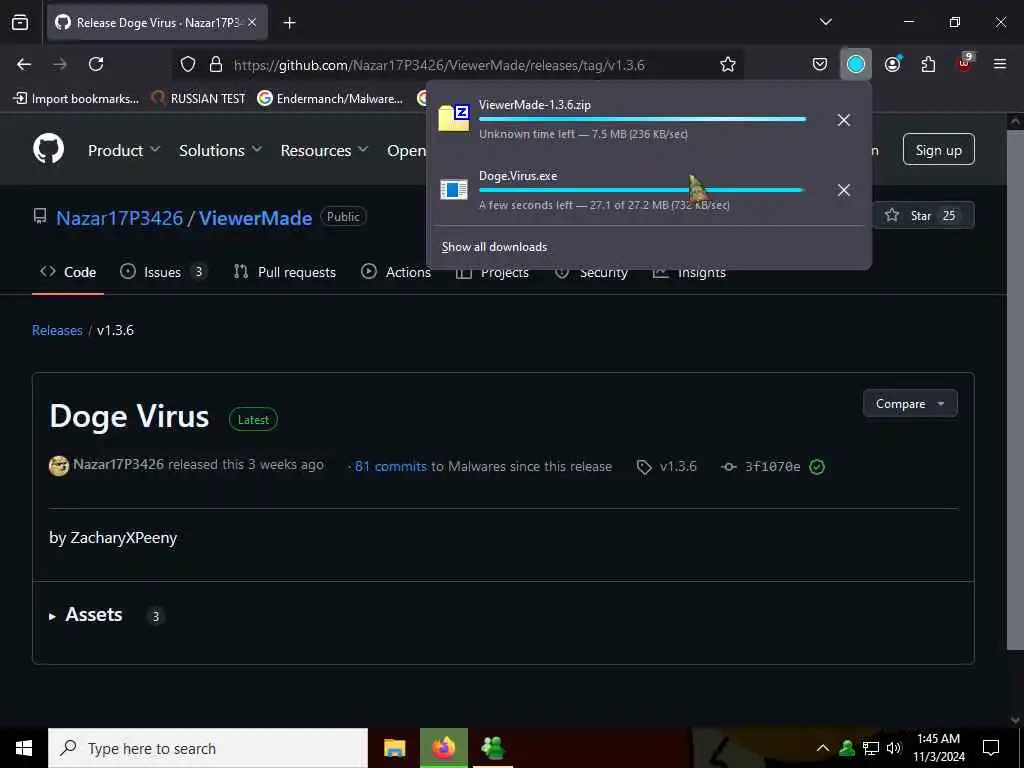Viewport: 1024px width, 768px height.
Task: Toggle the downloads panel toolbar button
Action: click(x=856, y=64)
